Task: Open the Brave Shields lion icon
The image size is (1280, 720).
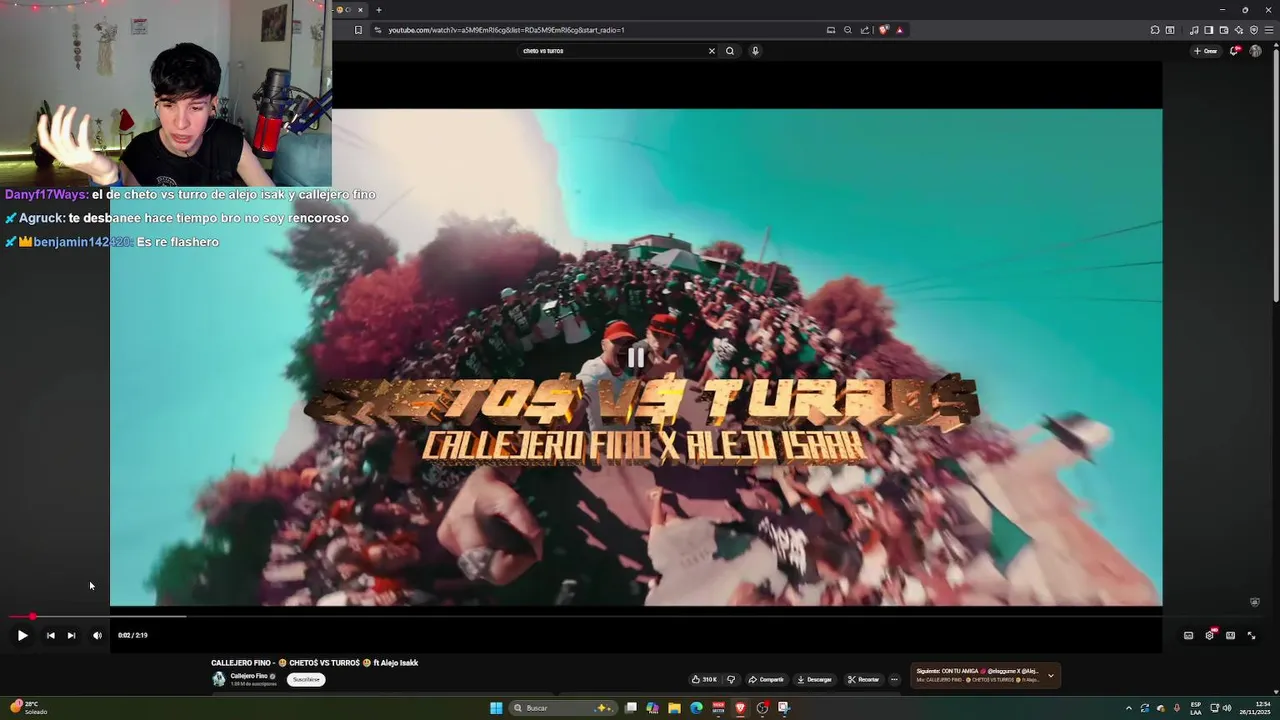Action: (883, 30)
